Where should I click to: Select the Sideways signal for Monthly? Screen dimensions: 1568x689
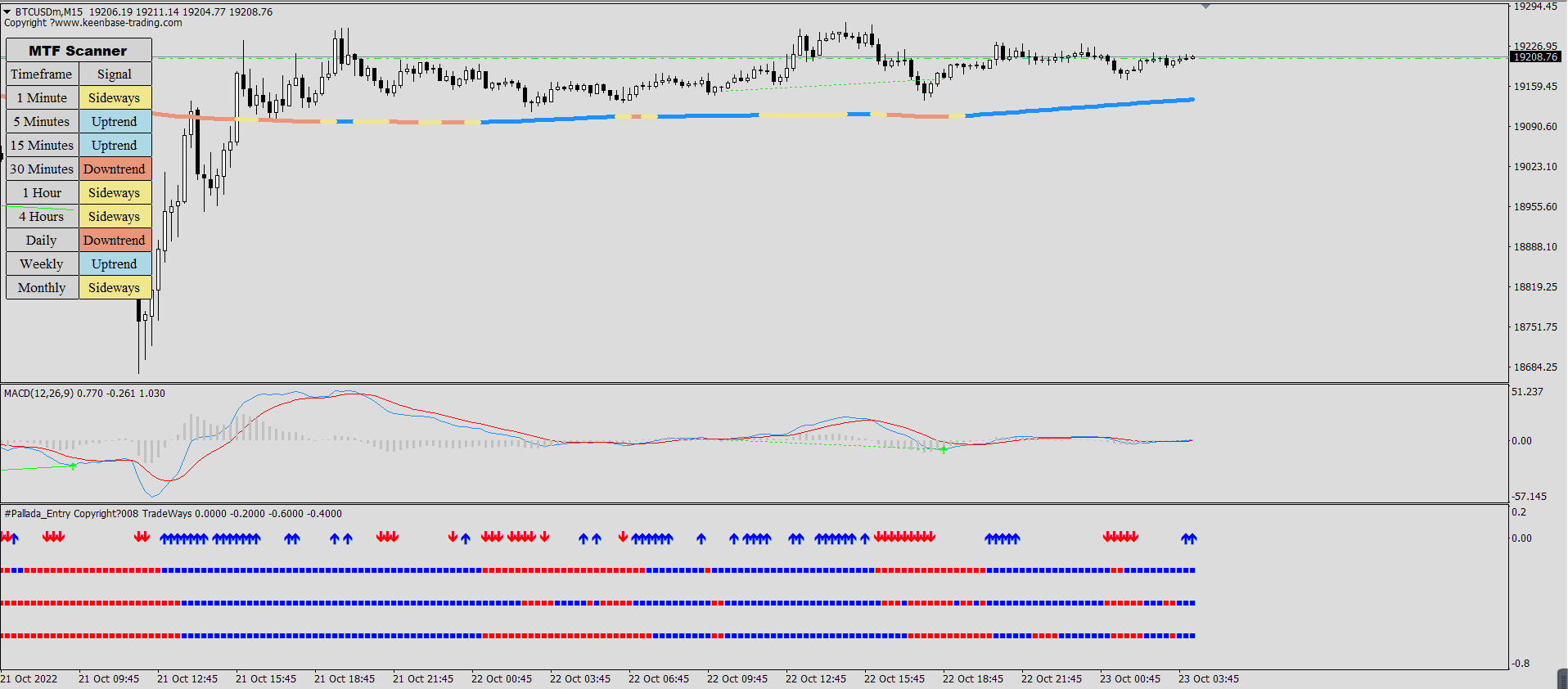tap(115, 288)
